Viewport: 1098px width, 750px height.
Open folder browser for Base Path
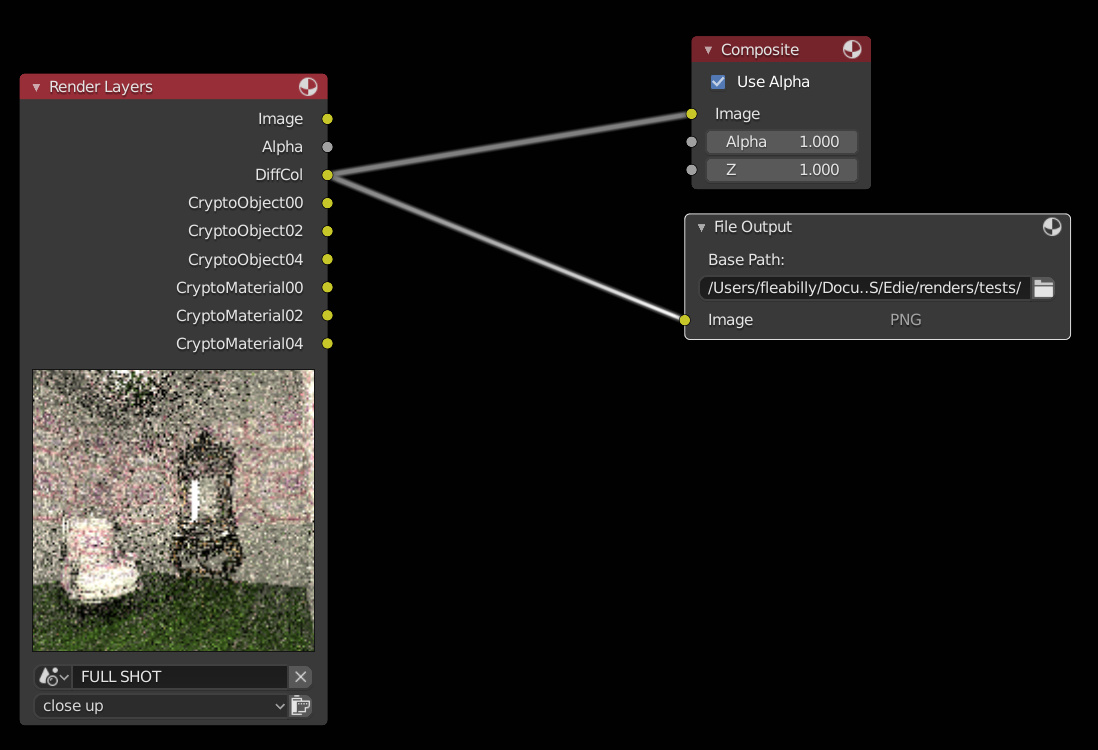[1043, 288]
